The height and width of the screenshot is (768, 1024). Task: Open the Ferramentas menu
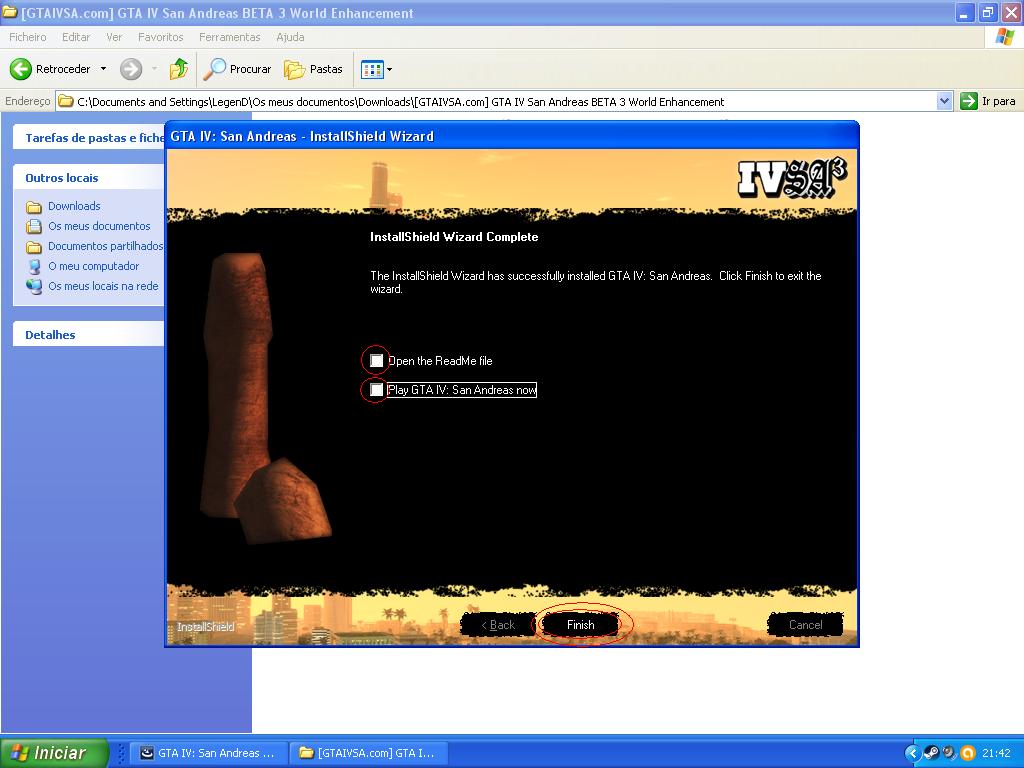pos(229,37)
